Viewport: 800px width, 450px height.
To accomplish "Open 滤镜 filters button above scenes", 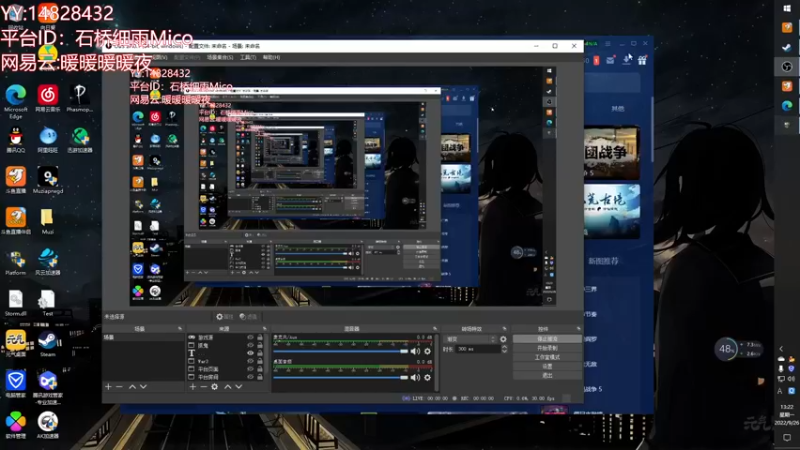I will [248, 317].
